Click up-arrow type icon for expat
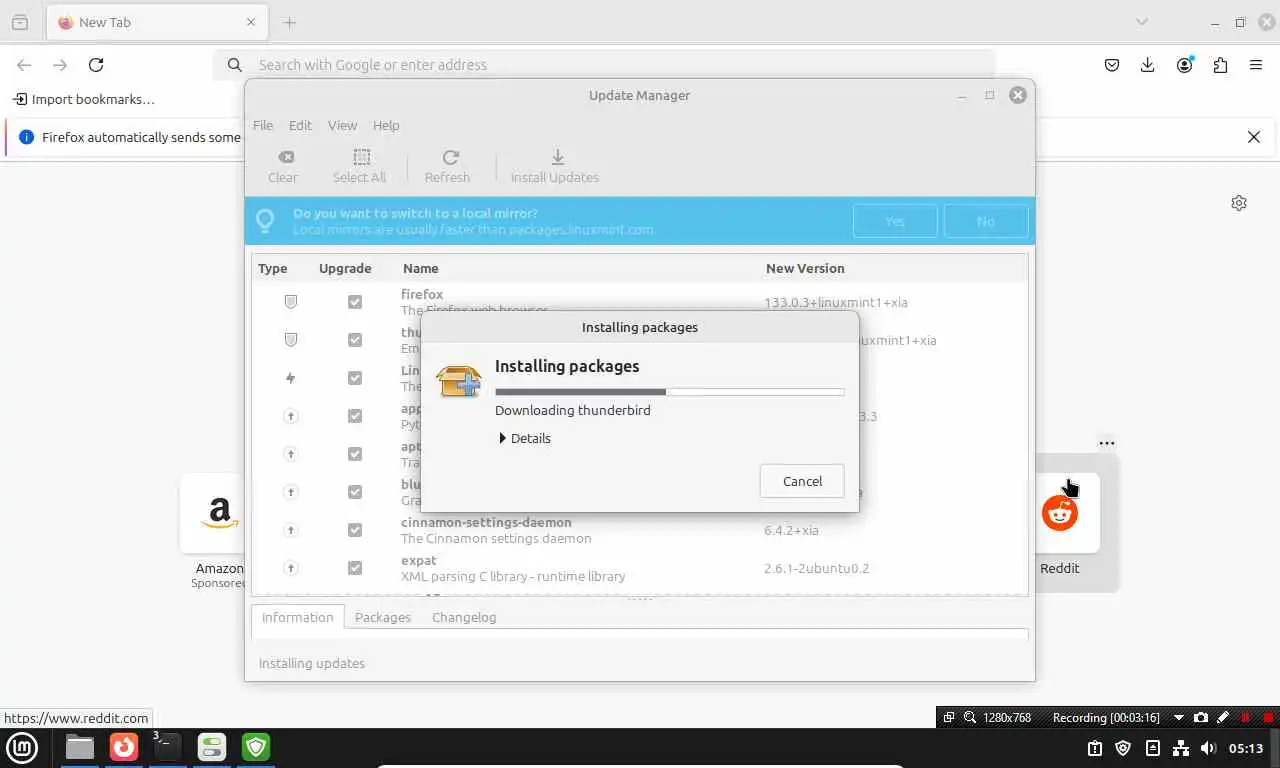 coord(291,568)
